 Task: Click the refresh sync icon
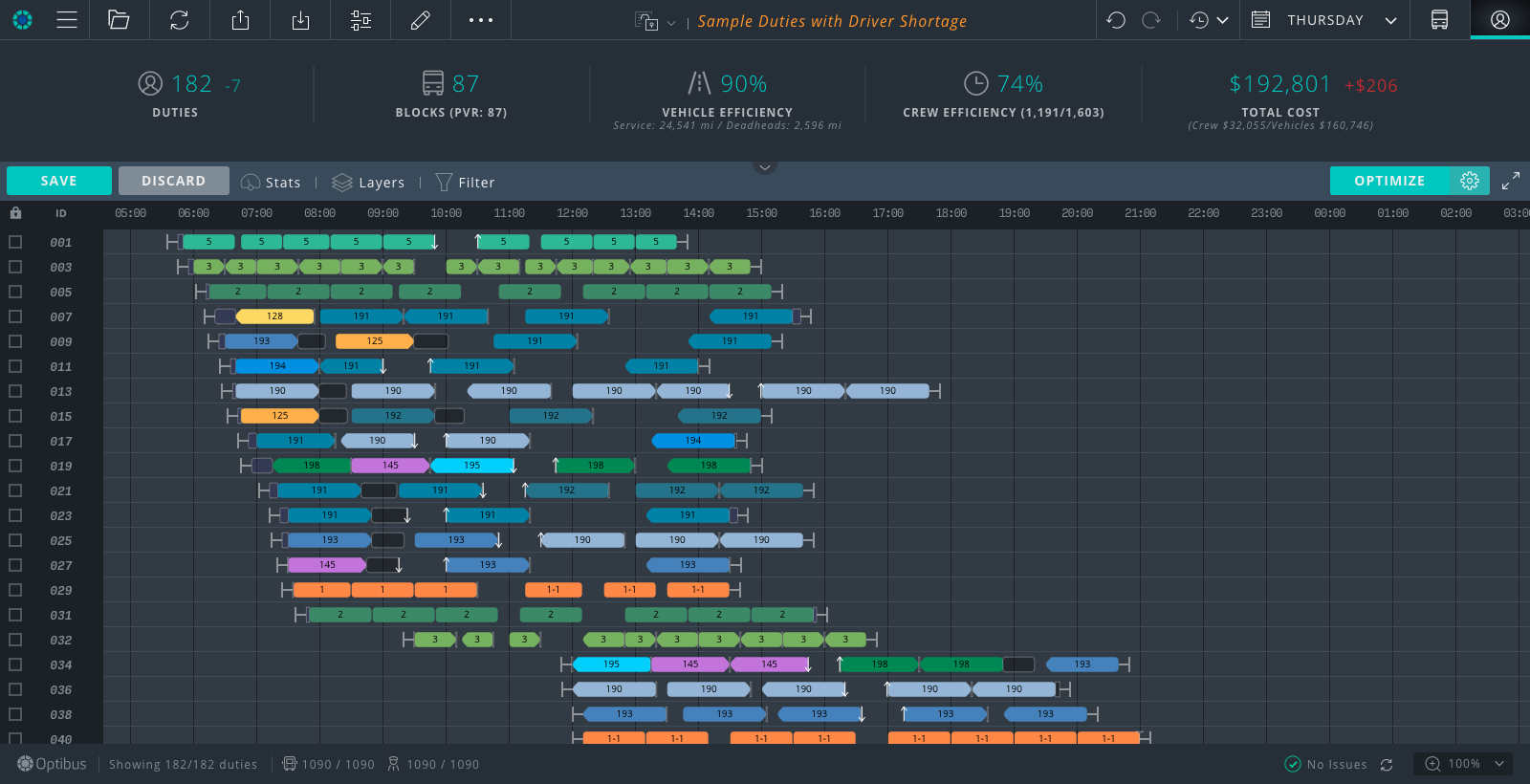tap(179, 20)
